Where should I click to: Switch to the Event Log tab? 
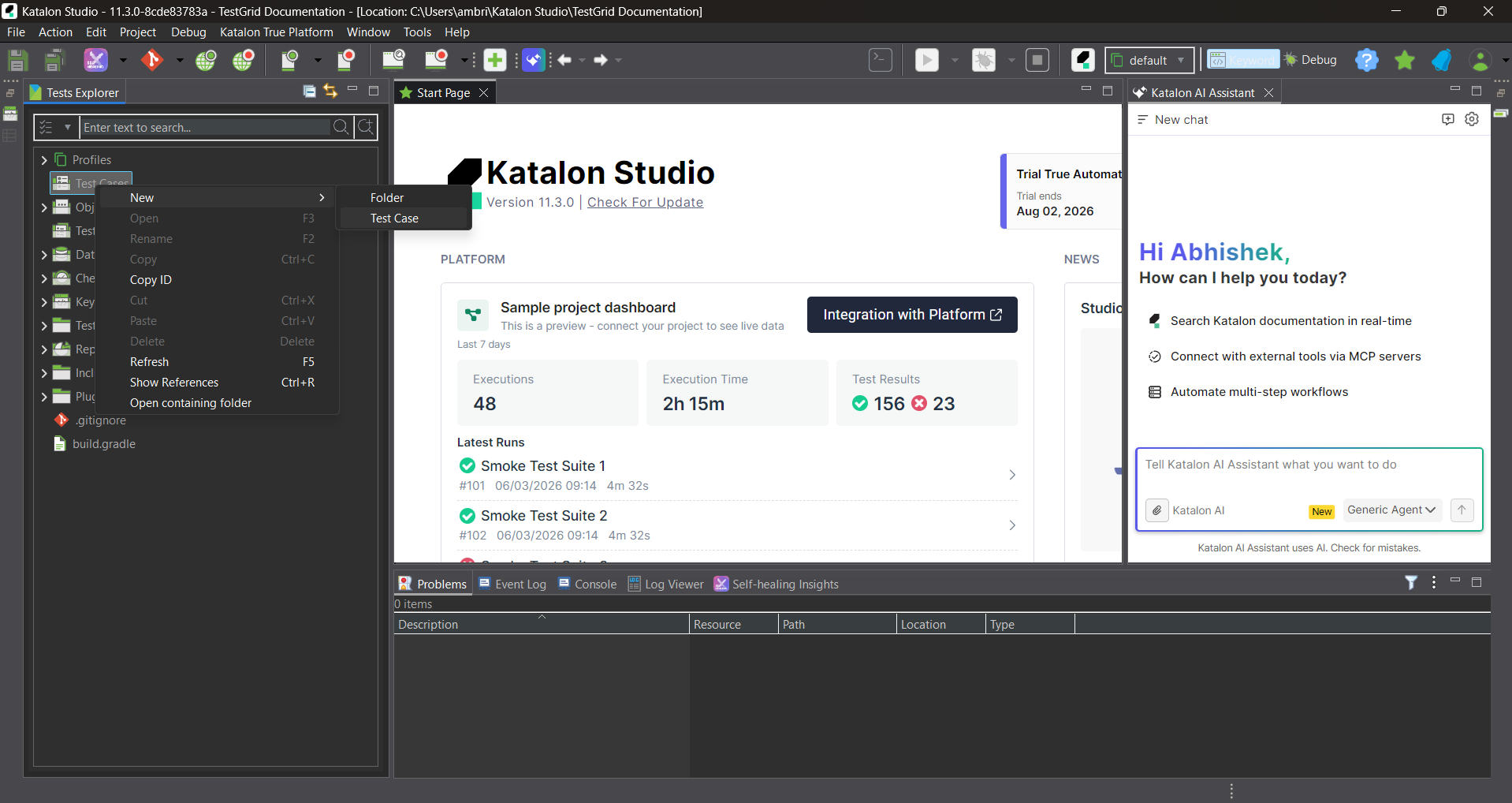(512, 585)
